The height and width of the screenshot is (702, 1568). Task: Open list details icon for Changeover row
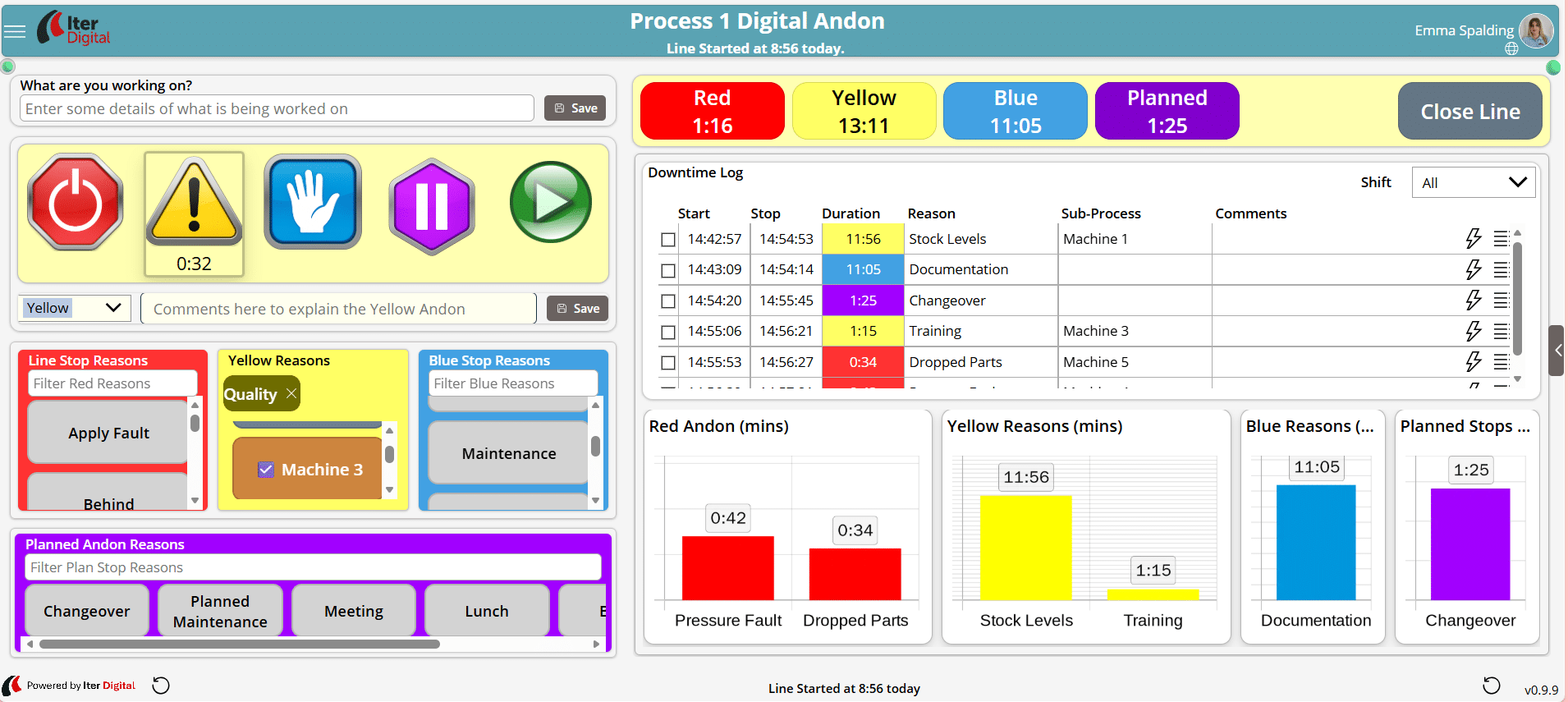click(x=1502, y=301)
